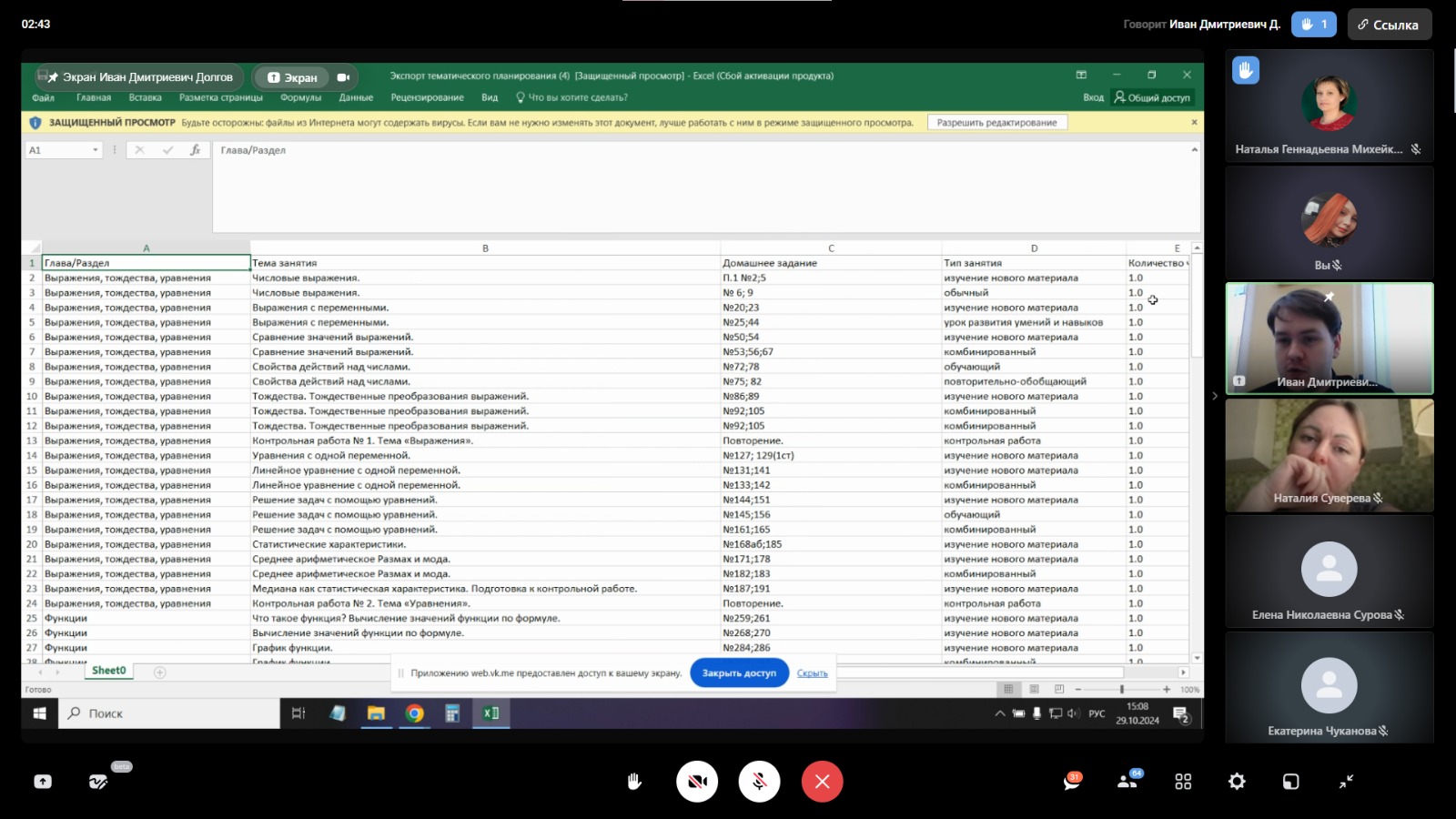Show the participants list
This screenshot has width=1456, height=819.
[x=1127, y=782]
